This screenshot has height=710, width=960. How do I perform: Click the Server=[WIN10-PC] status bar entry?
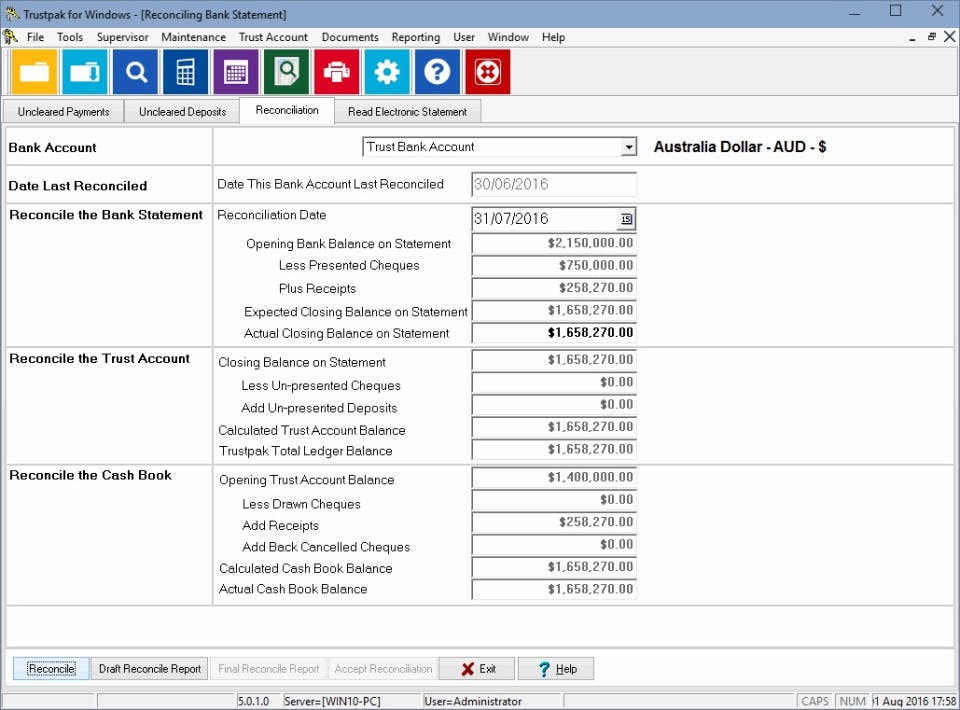pyautogui.click(x=332, y=701)
